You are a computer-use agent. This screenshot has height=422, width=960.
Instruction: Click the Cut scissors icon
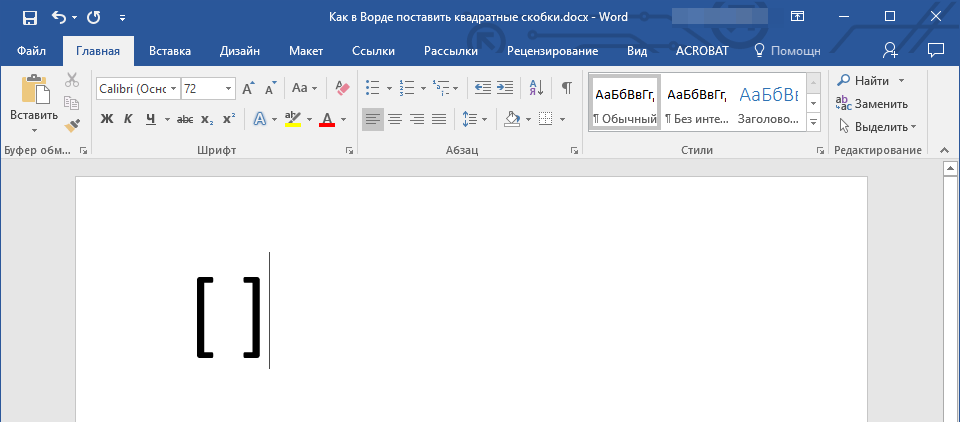[72, 80]
